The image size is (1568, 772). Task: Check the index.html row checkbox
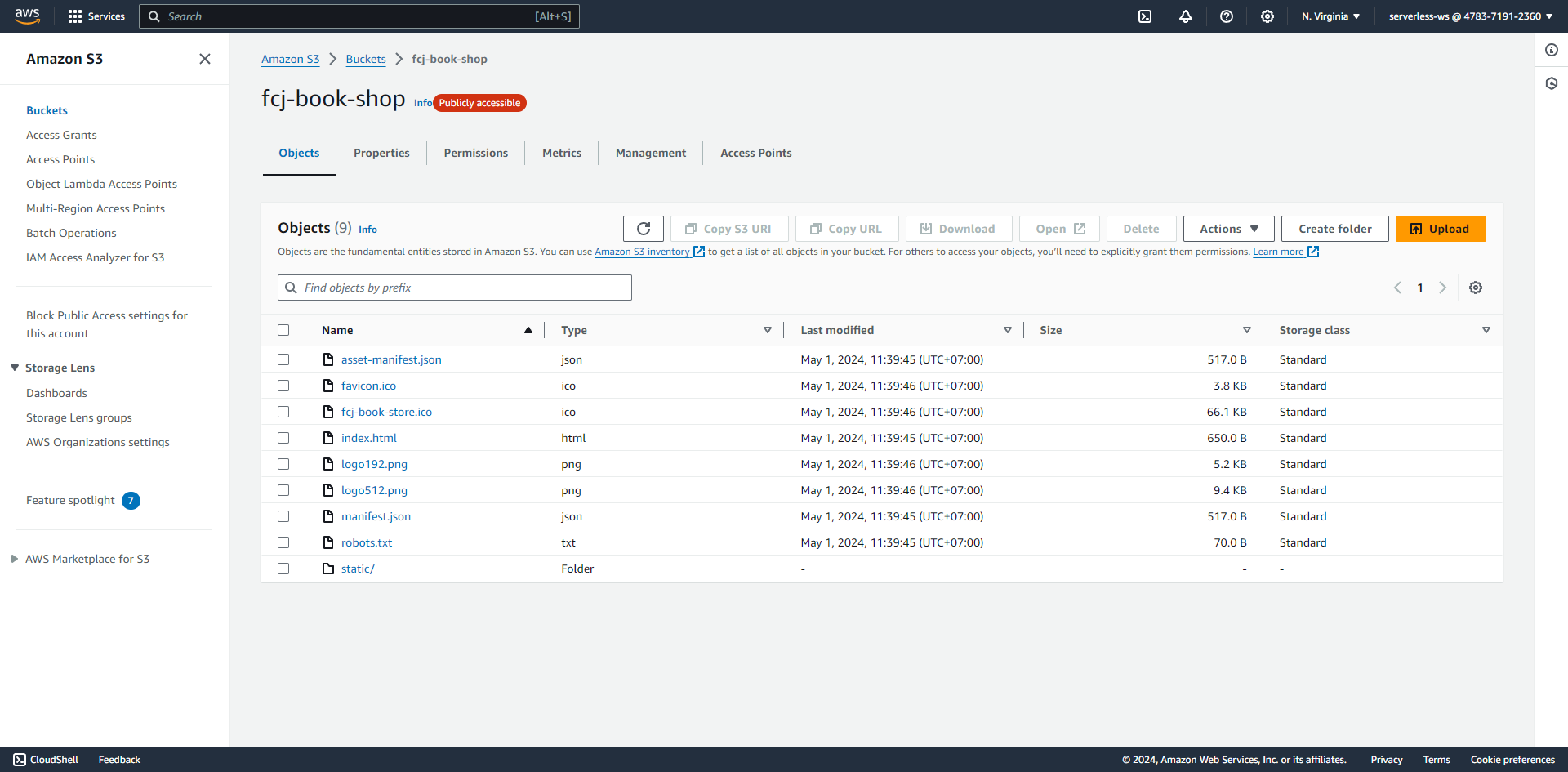(283, 438)
